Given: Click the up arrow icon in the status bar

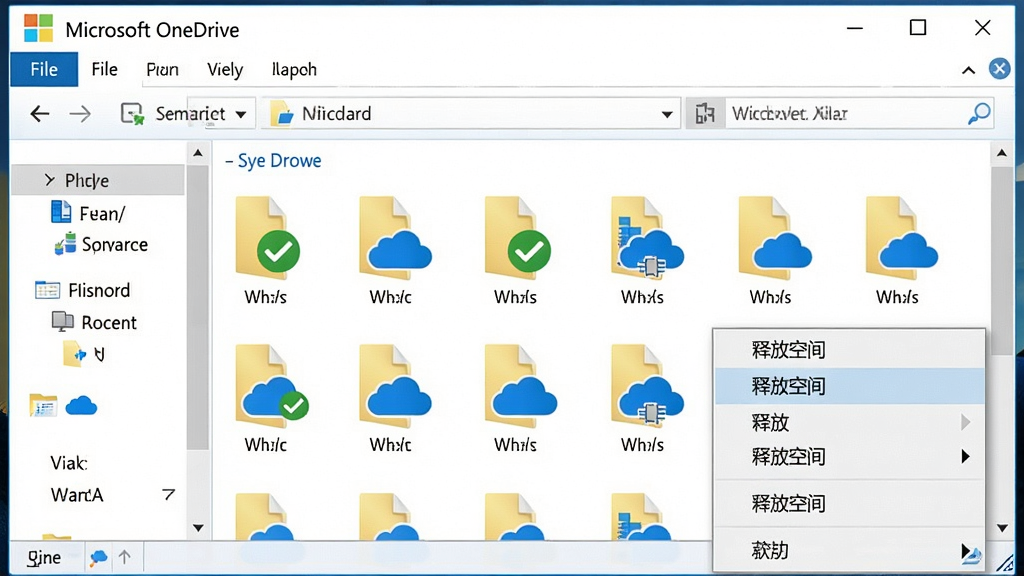Looking at the screenshot, I should coord(125,557).
